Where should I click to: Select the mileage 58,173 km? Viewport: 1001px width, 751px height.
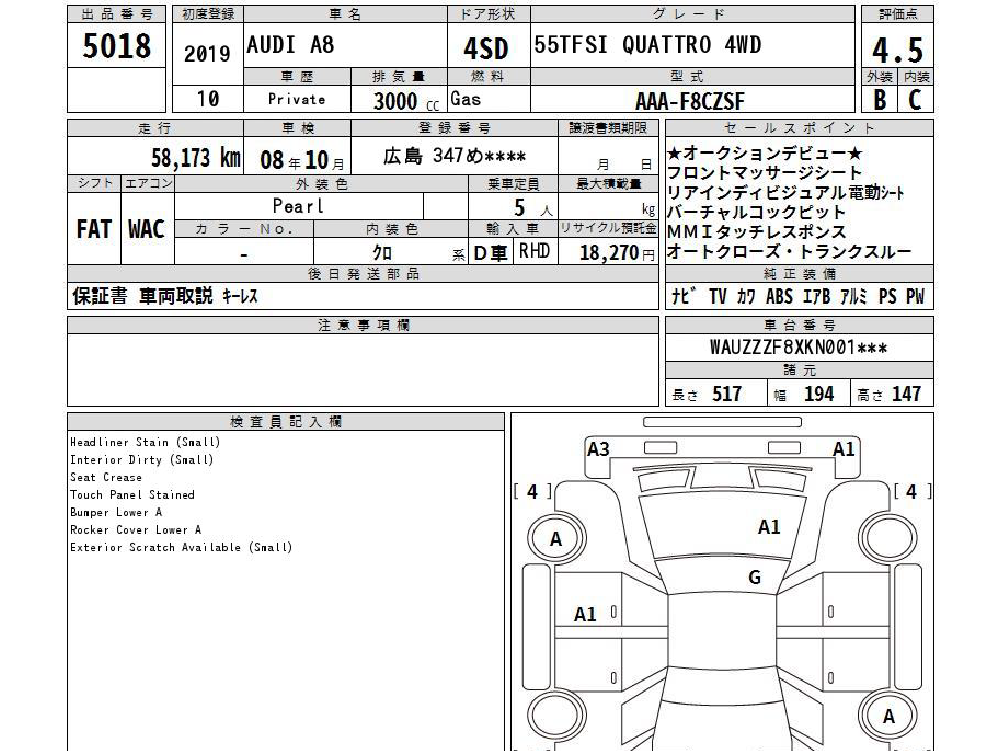click(196, 157)
